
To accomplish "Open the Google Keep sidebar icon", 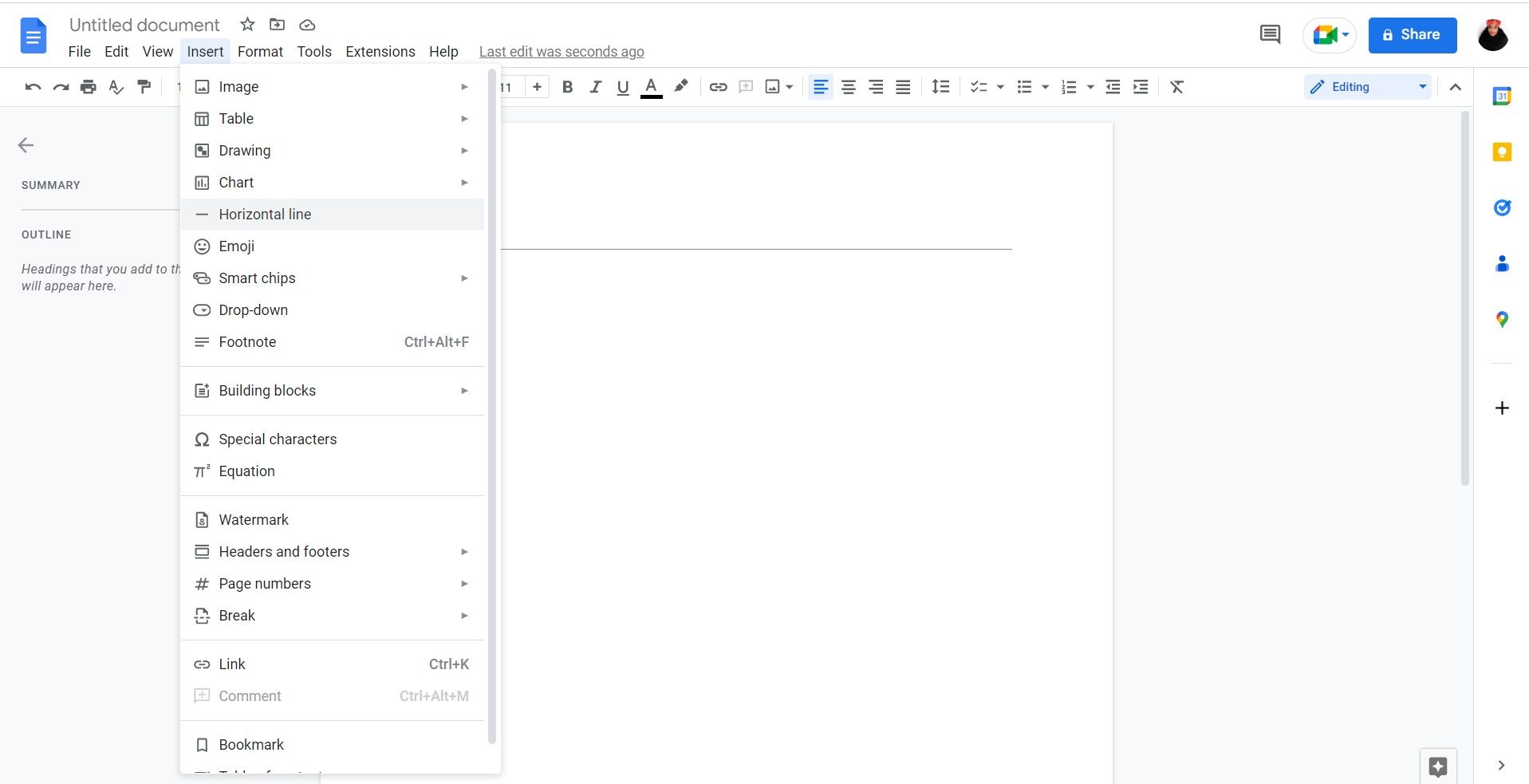I will pyautogui.click(x=1503, y=152).
